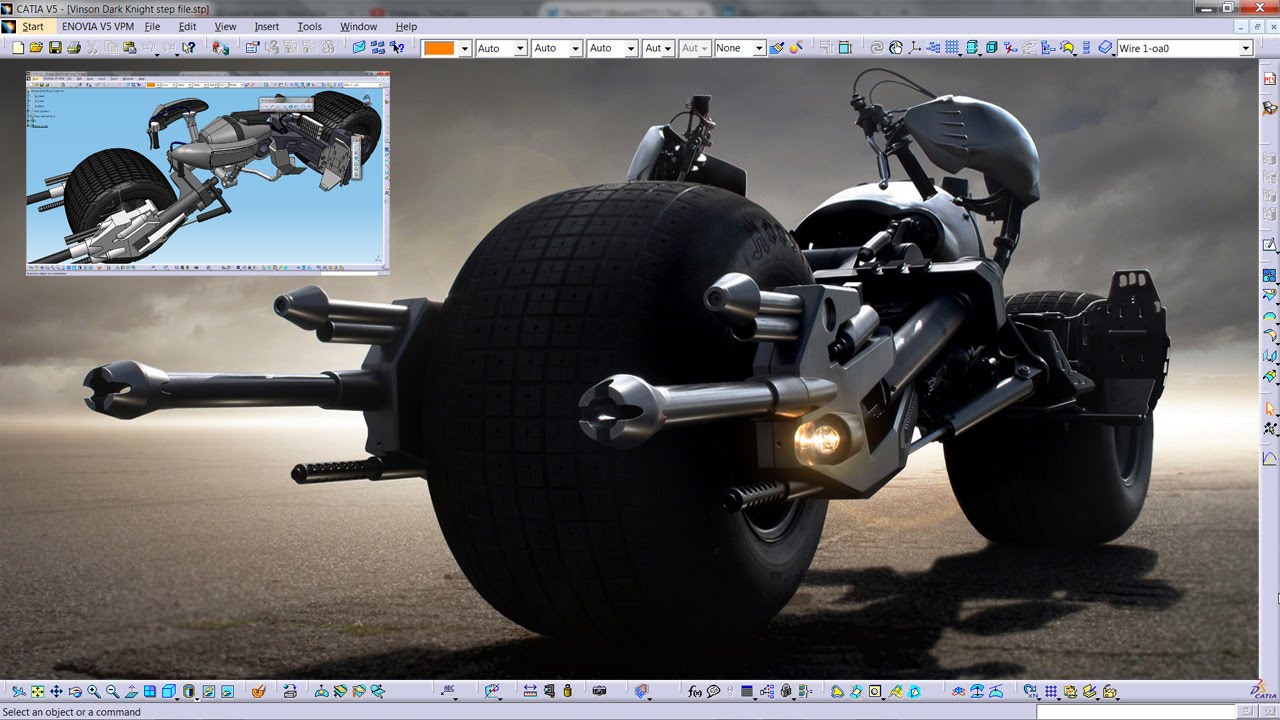This screenshot has height=720, width=1280.
Task: Click the Zoom In magnifier icon
Action: (x=93, y=691)
